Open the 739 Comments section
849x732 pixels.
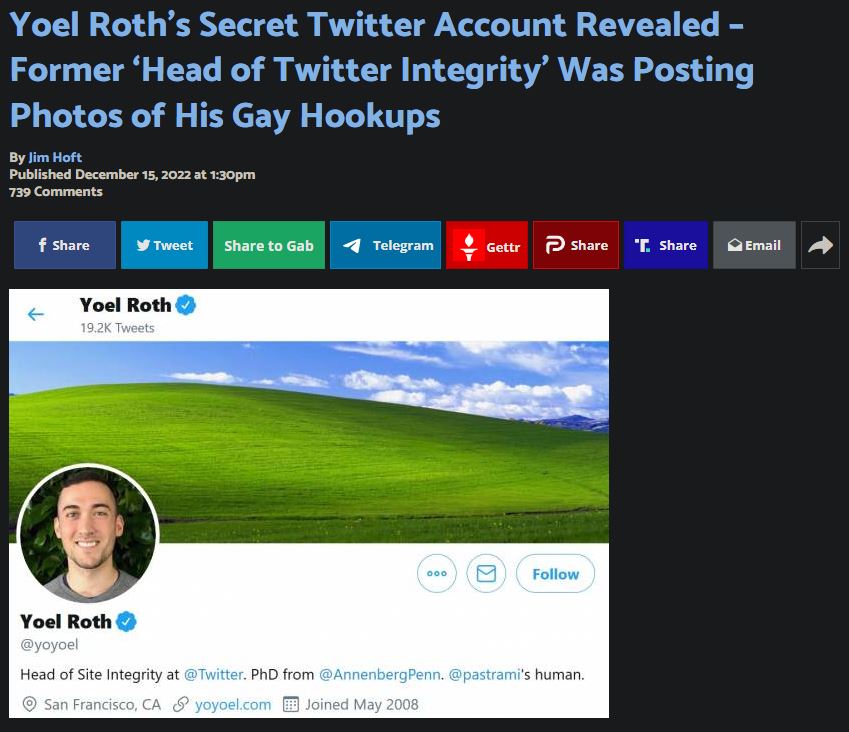click(x=56, y=192)
